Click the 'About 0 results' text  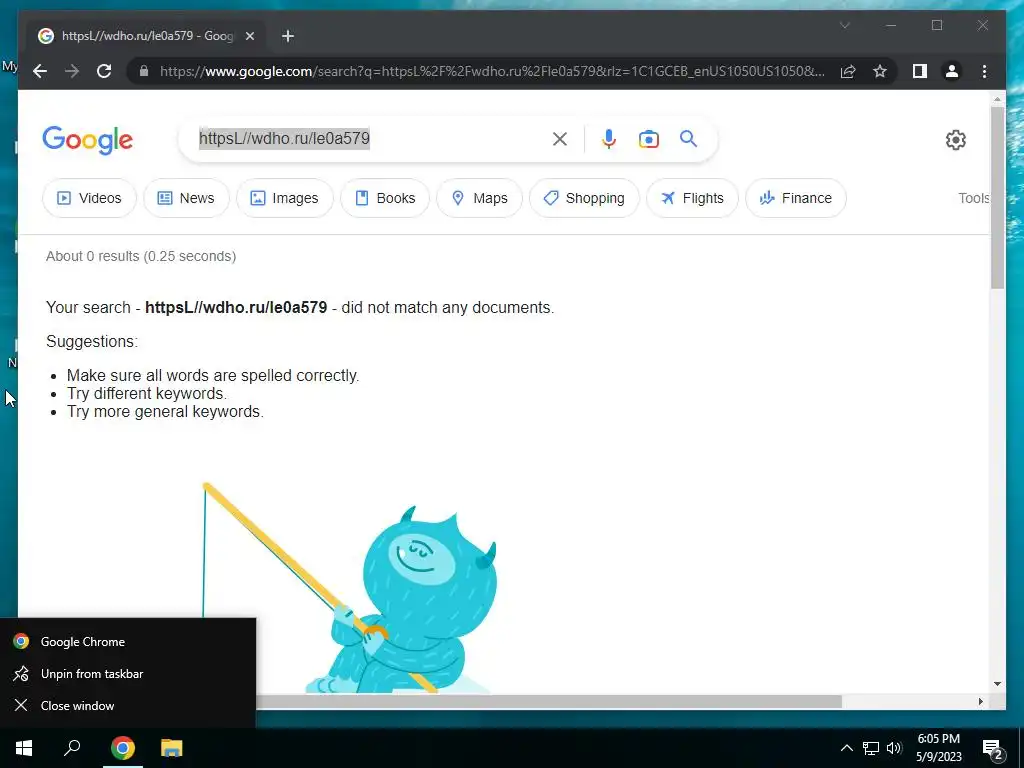click(141, 256)
